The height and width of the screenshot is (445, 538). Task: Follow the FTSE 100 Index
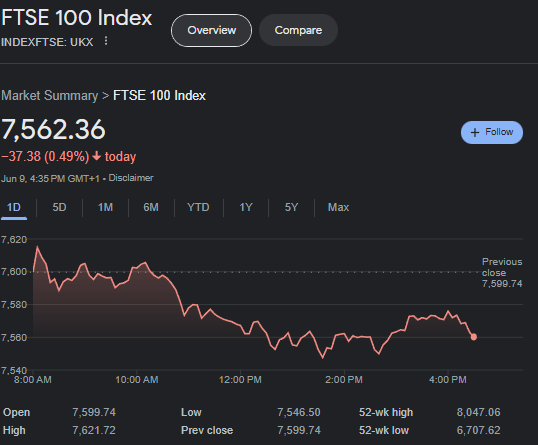pyautogui.click(x=492, y=132)
